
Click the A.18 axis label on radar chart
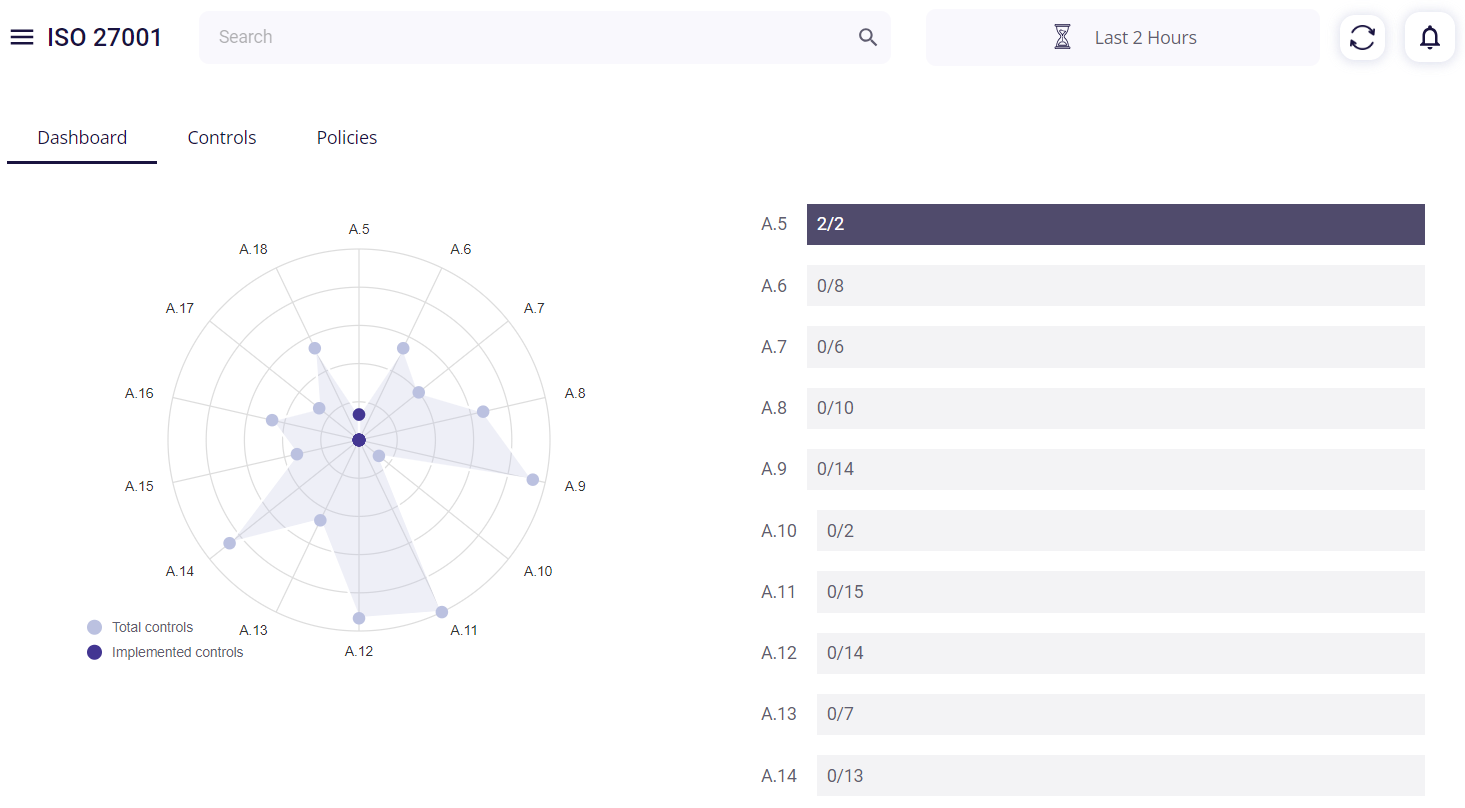pyautogui.click(x=253, y=249)
